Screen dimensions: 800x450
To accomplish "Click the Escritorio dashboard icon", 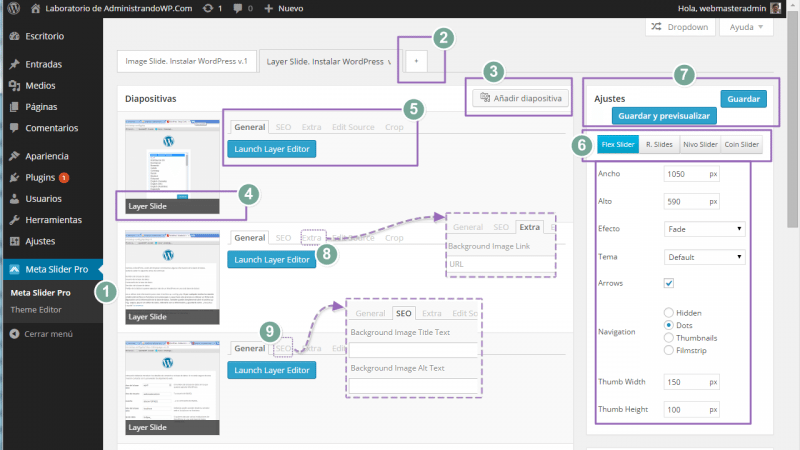I will [14, 36].
